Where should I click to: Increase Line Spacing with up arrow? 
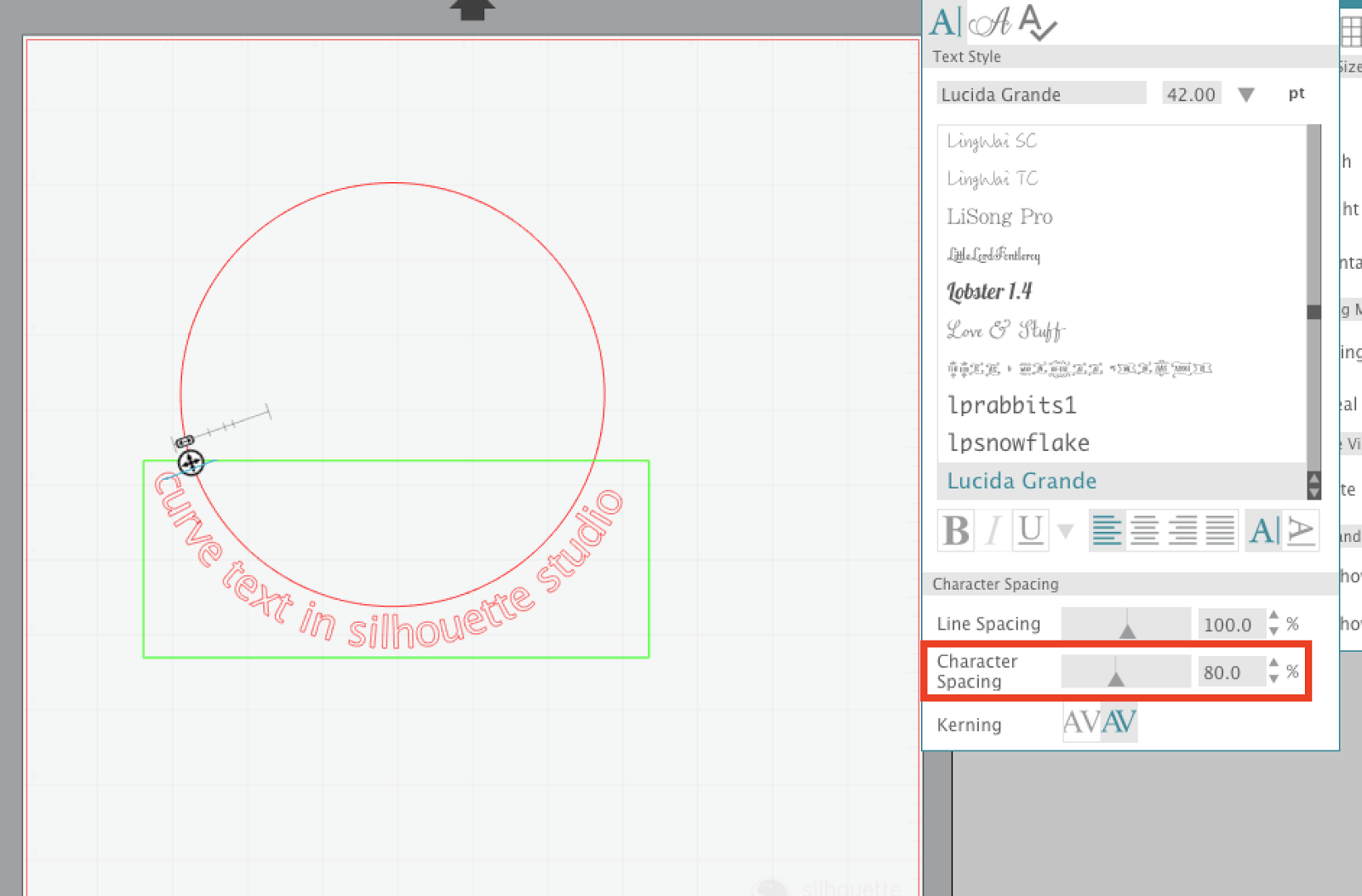tap(1273, 615)
